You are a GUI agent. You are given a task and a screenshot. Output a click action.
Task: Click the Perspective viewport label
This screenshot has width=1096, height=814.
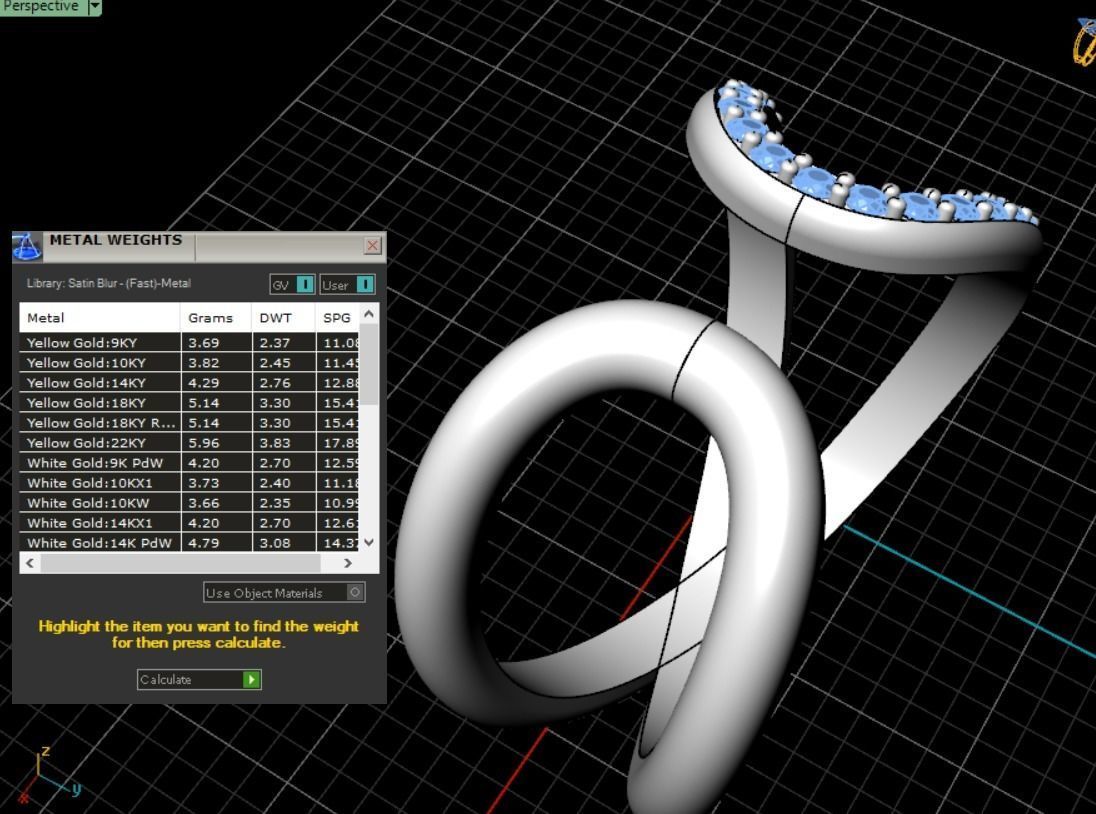coord(42,6)
